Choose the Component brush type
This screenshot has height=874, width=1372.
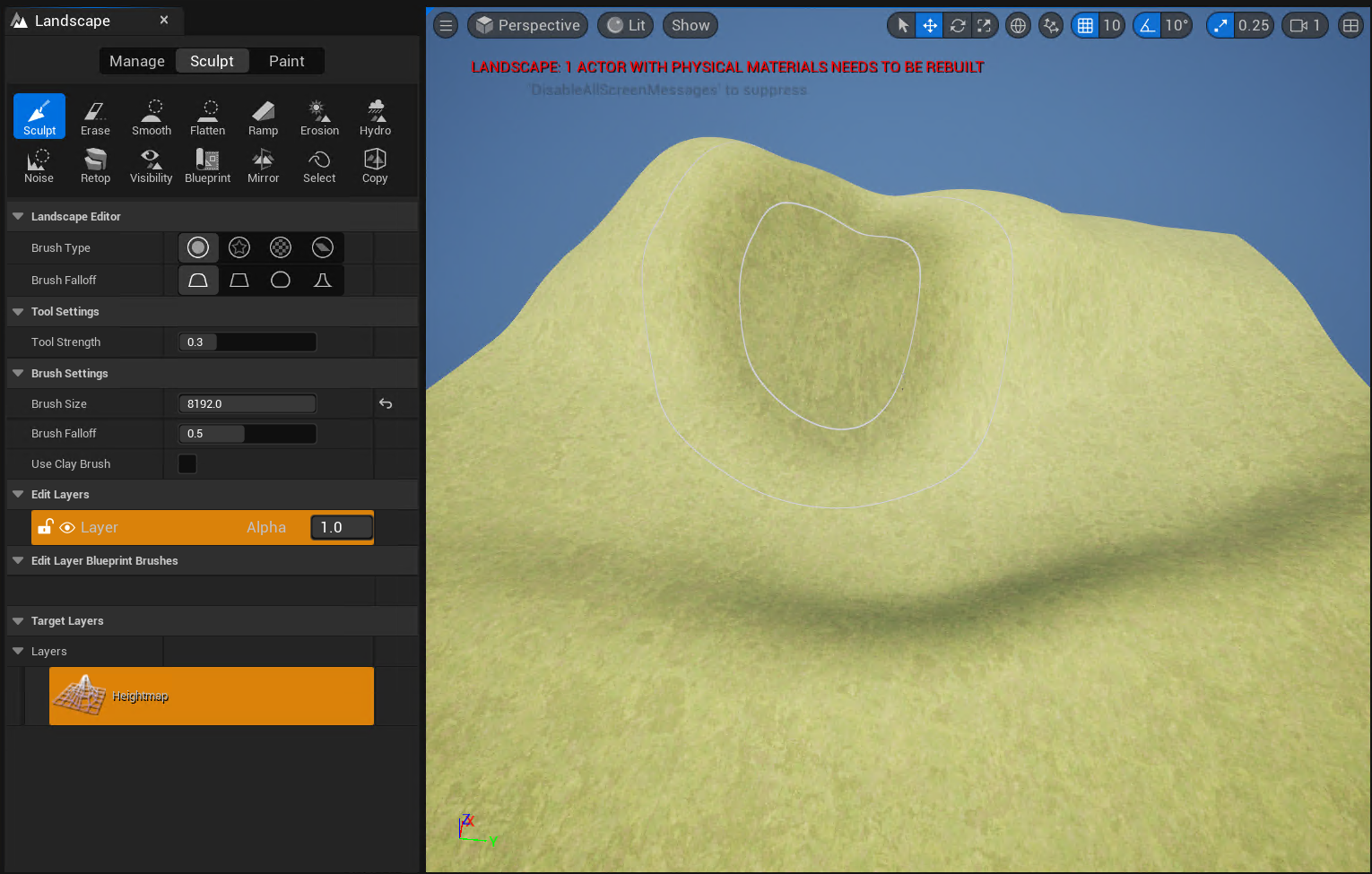tap(323, 247)
